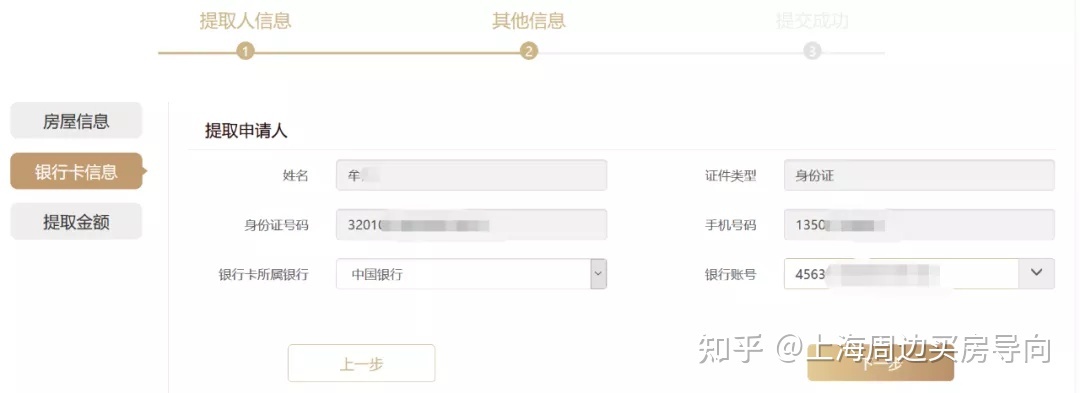
Task: Click step 3 circle marker
Action: click(x=812, y=52)
